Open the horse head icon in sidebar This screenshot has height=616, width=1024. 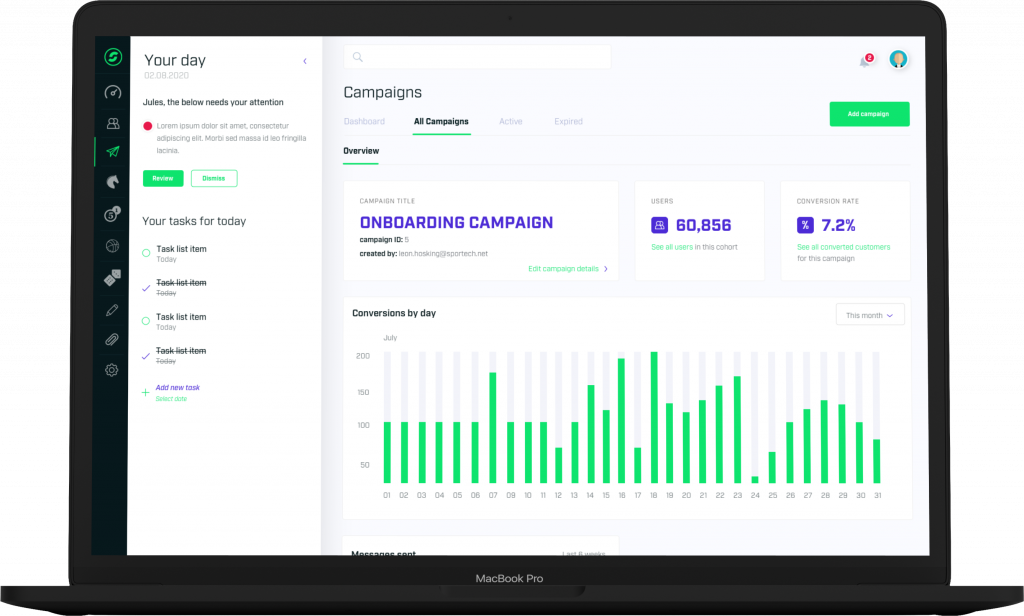(112, 182)
